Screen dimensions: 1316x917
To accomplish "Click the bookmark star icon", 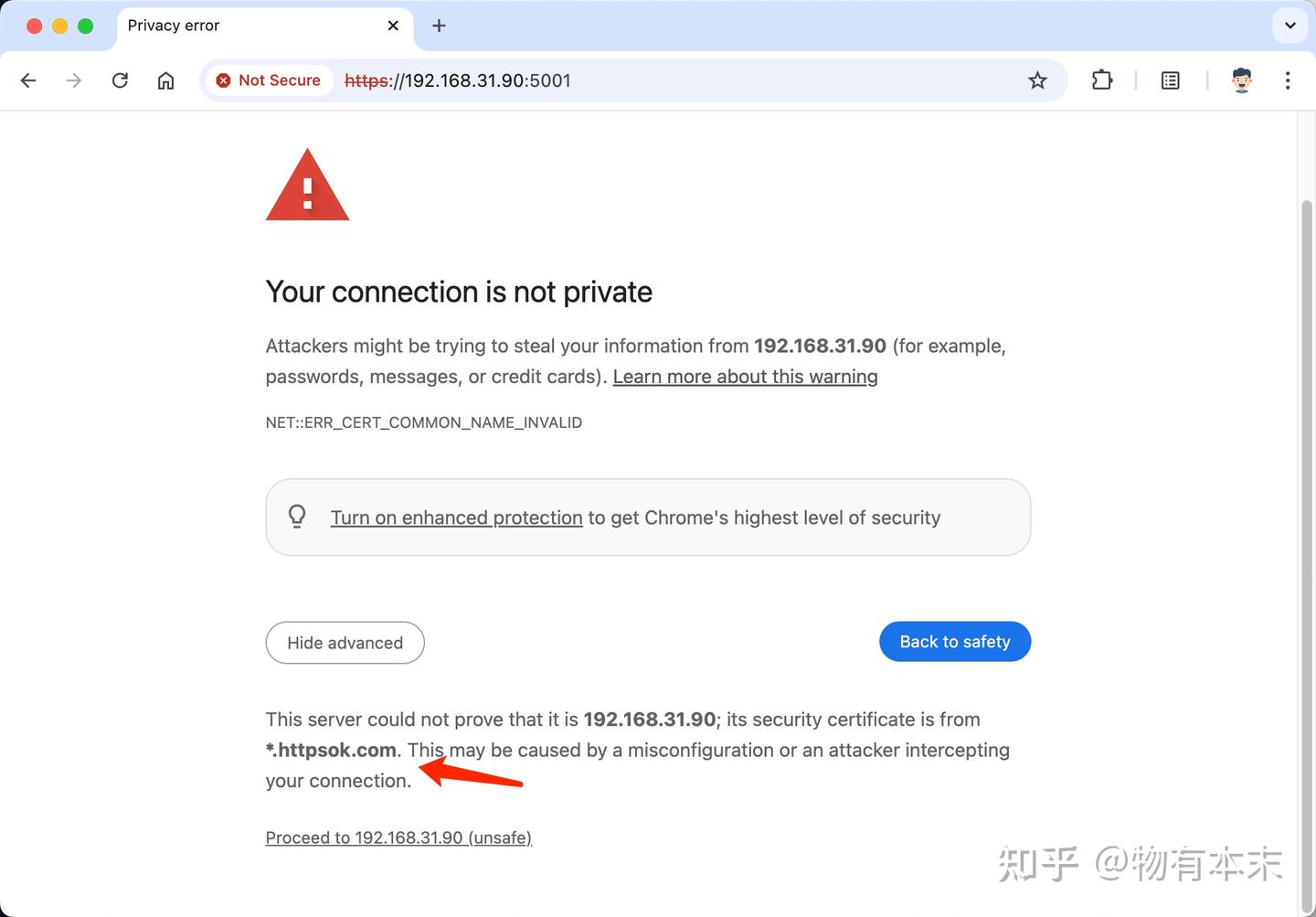I will click(x=1037, y=80).
